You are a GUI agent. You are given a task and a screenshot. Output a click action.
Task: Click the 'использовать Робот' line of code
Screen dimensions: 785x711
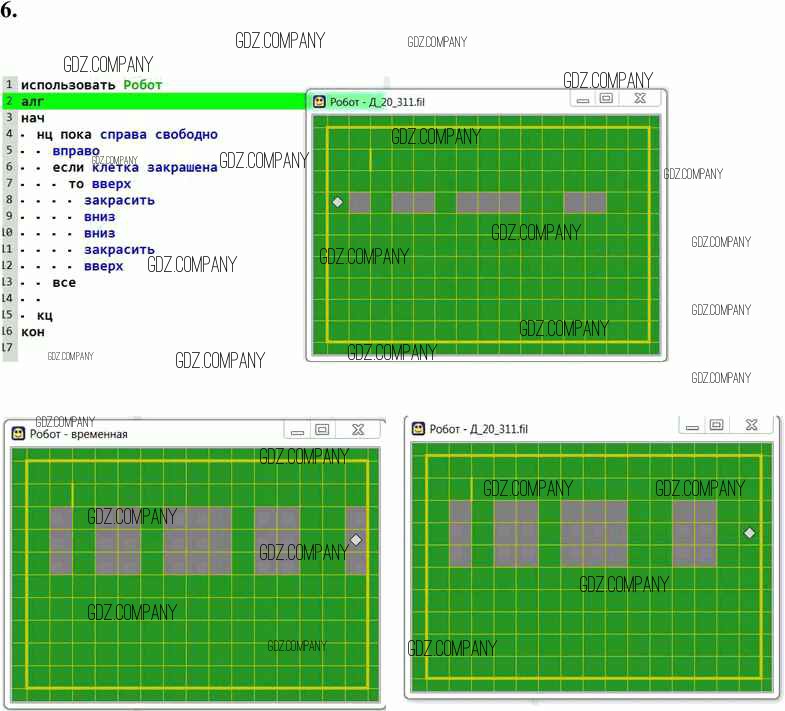[91, 85]
